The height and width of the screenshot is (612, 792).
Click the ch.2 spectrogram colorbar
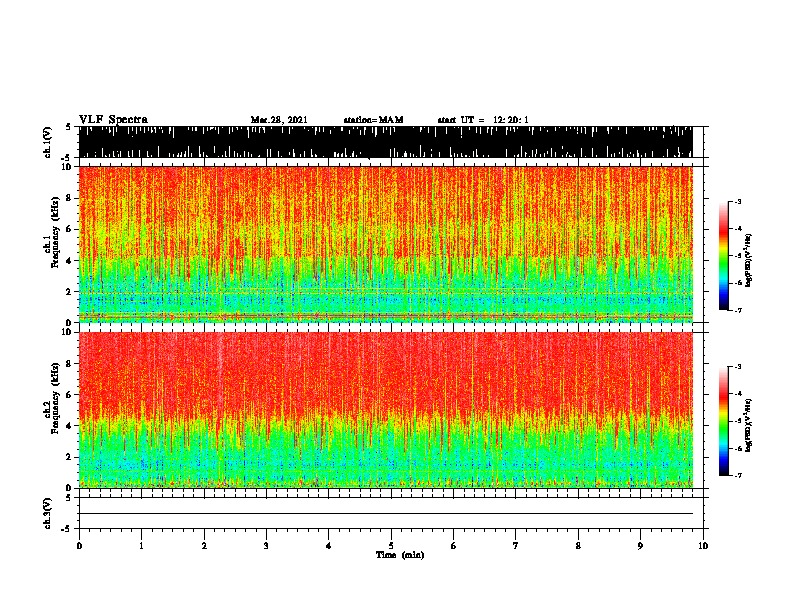(x=723, y=421)
